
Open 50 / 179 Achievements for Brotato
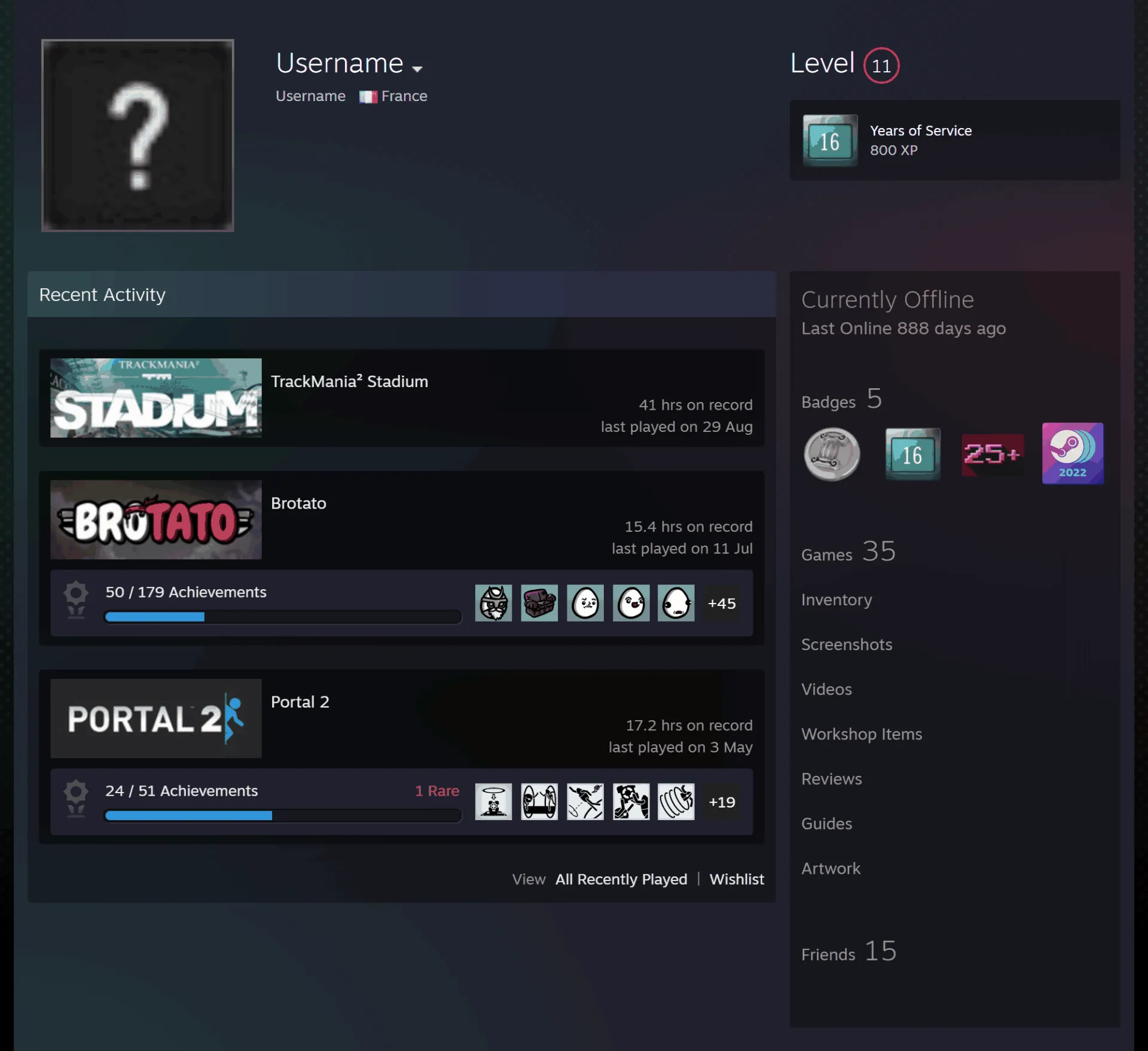[x=186, y=592]
